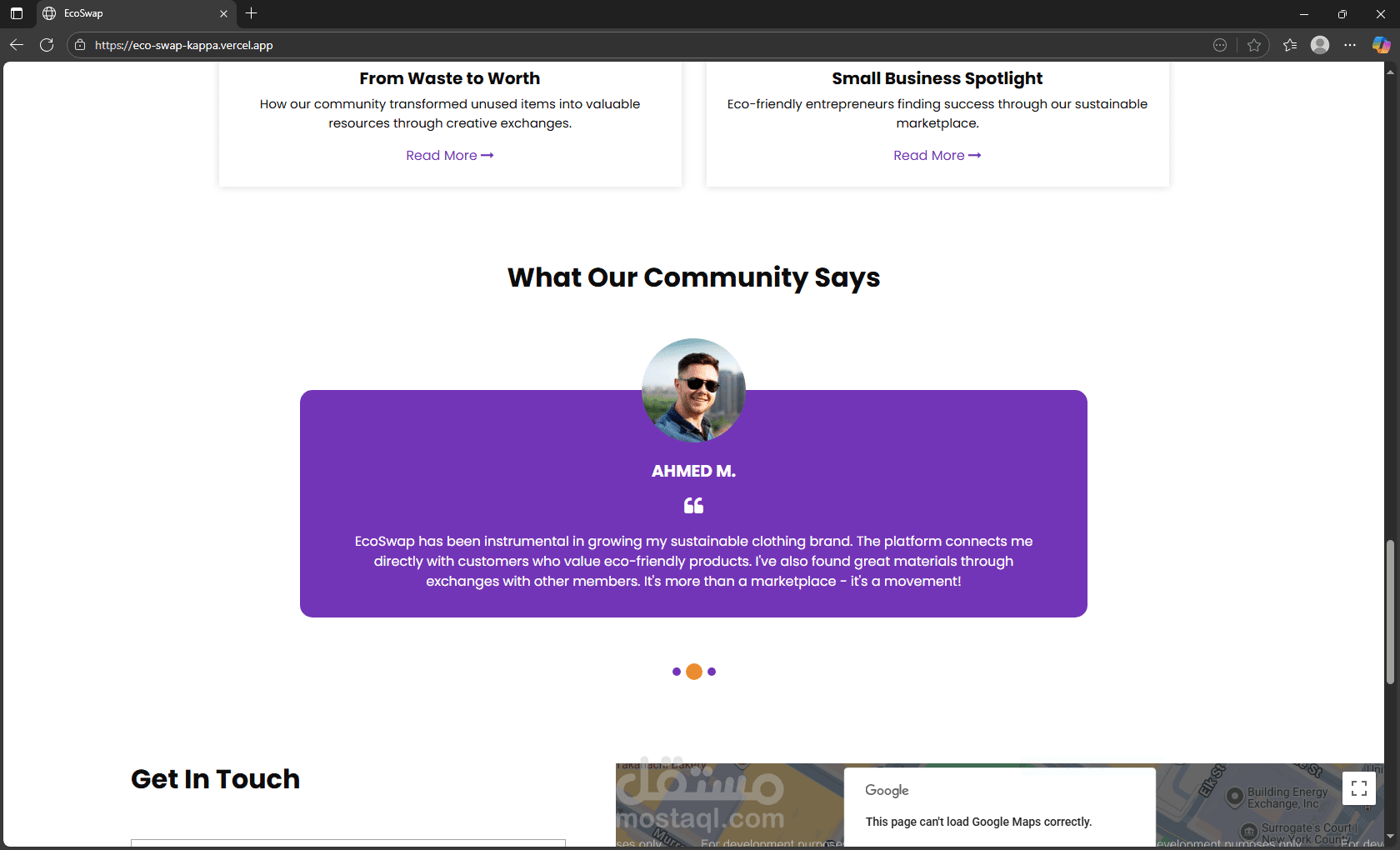This screenshot has width=1400, height=850.
Task: Show the first testimonial slide dot
Action: 677,672
